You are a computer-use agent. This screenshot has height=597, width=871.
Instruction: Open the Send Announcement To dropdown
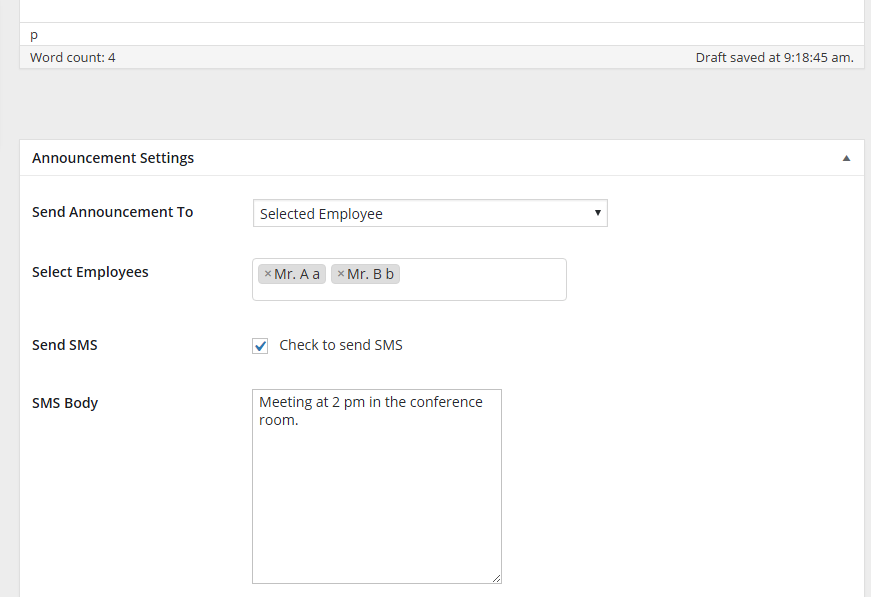tap(430, 213)
